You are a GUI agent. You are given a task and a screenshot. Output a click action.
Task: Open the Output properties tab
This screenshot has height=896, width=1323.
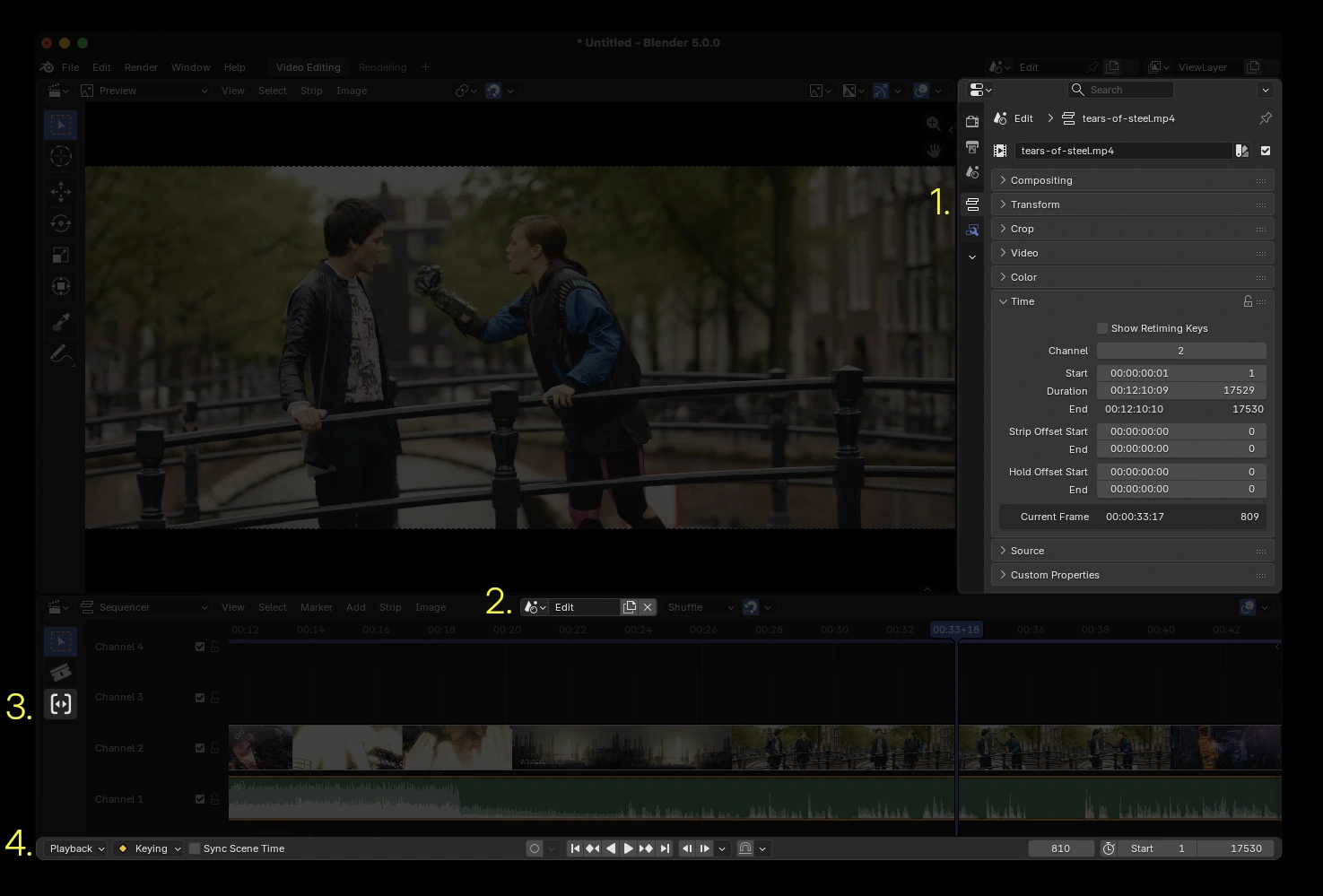click(972, 146)
